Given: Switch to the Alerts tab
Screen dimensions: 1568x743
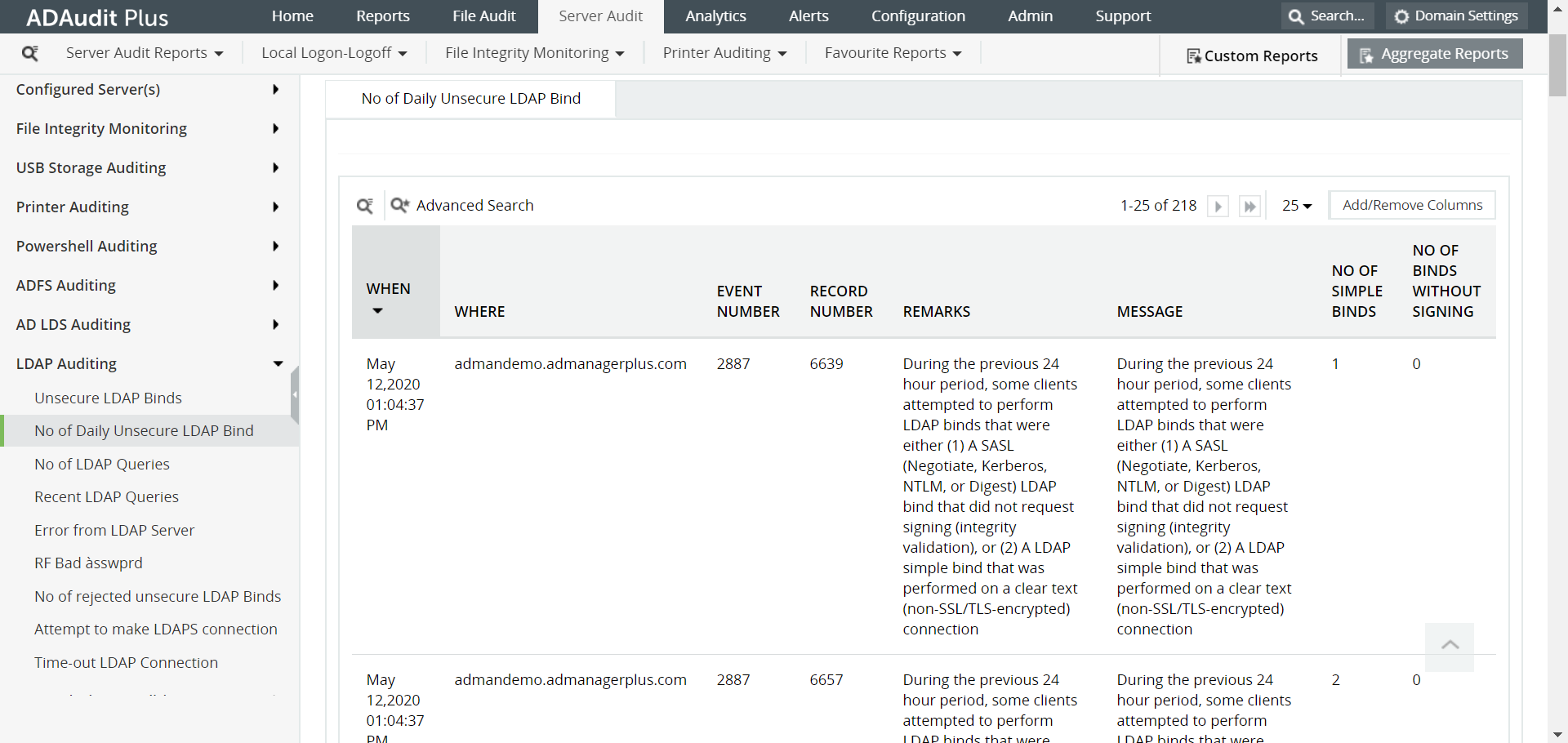Looking at the screenshot, I should pos(808,16).
